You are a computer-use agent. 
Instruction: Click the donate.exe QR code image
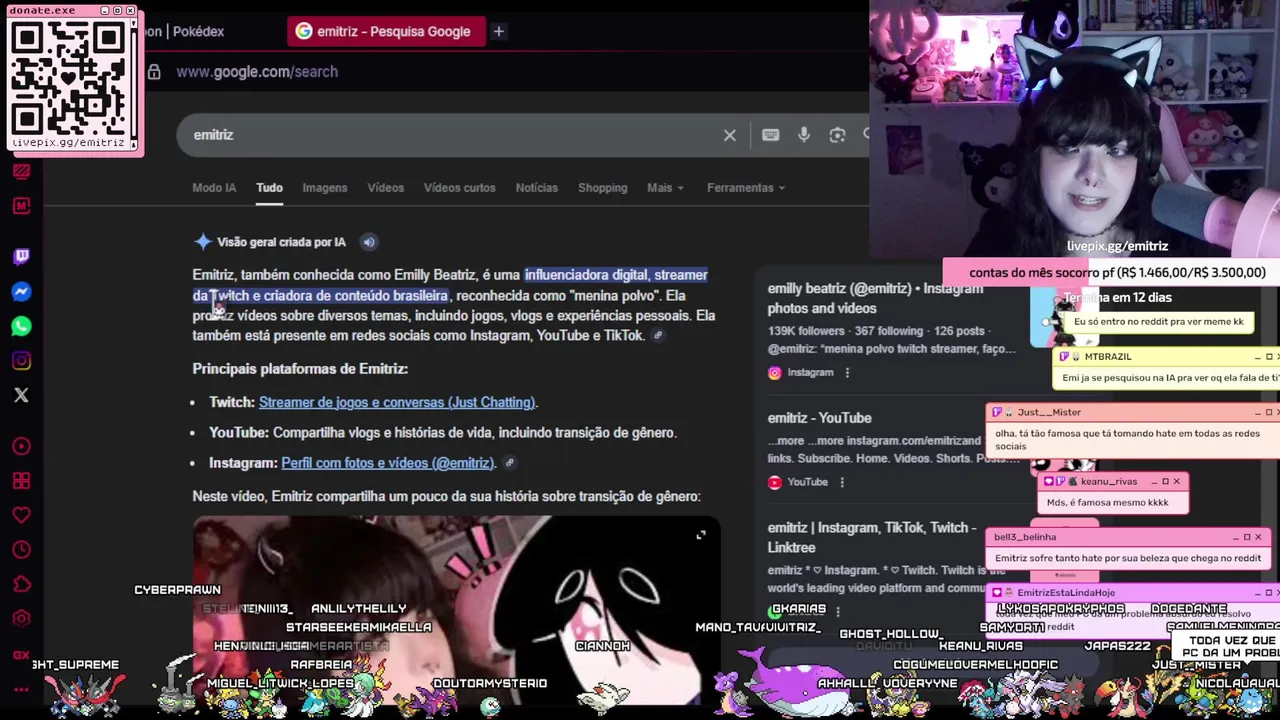(x=68, y=79)
